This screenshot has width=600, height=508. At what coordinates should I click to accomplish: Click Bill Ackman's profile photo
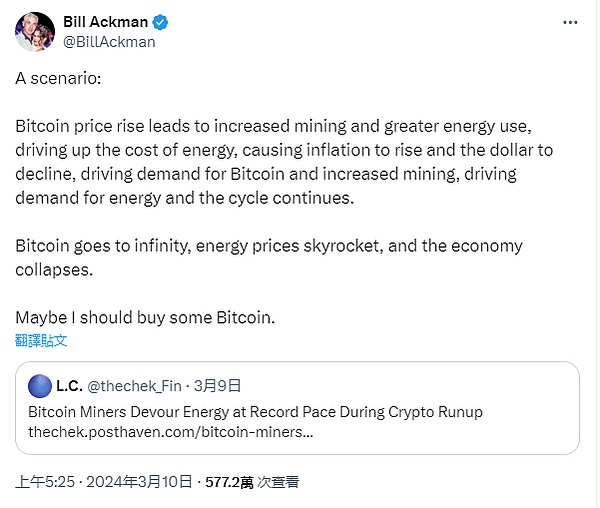click(35, 32)
